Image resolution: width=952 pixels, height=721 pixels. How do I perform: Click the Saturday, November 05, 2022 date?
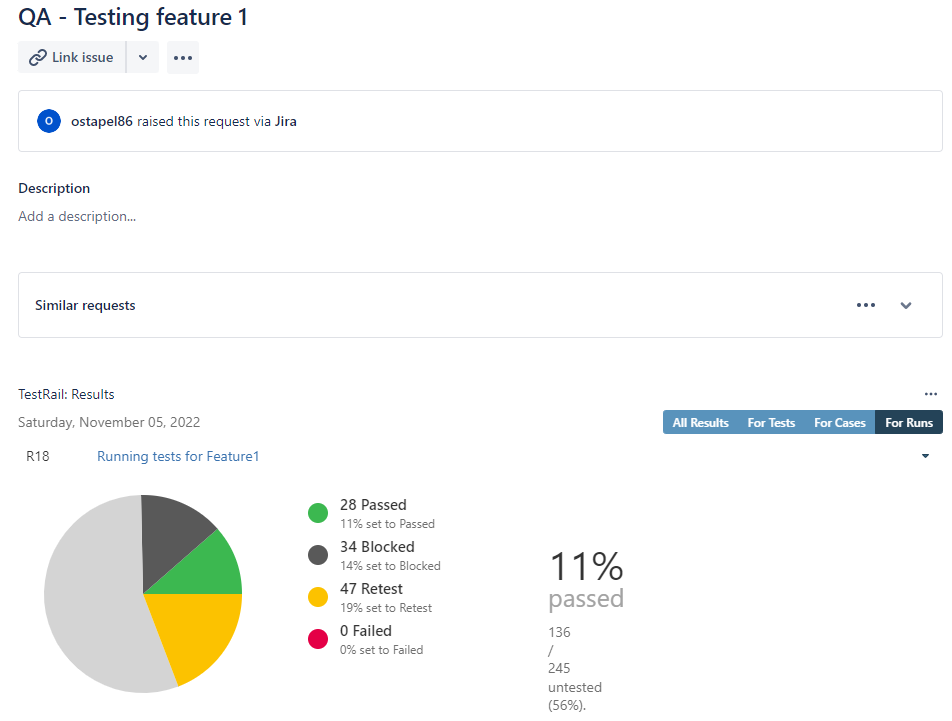109,422
